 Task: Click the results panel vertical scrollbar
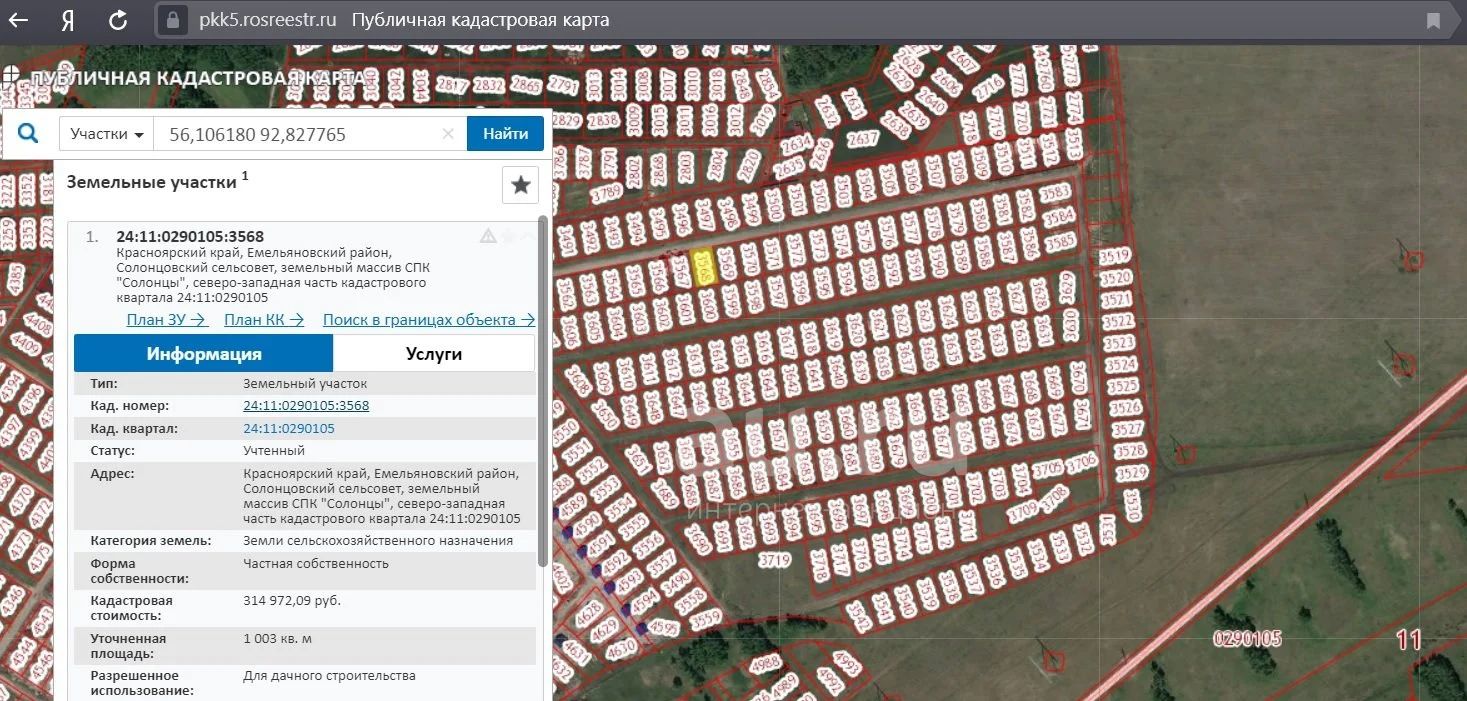click(543, 390)
